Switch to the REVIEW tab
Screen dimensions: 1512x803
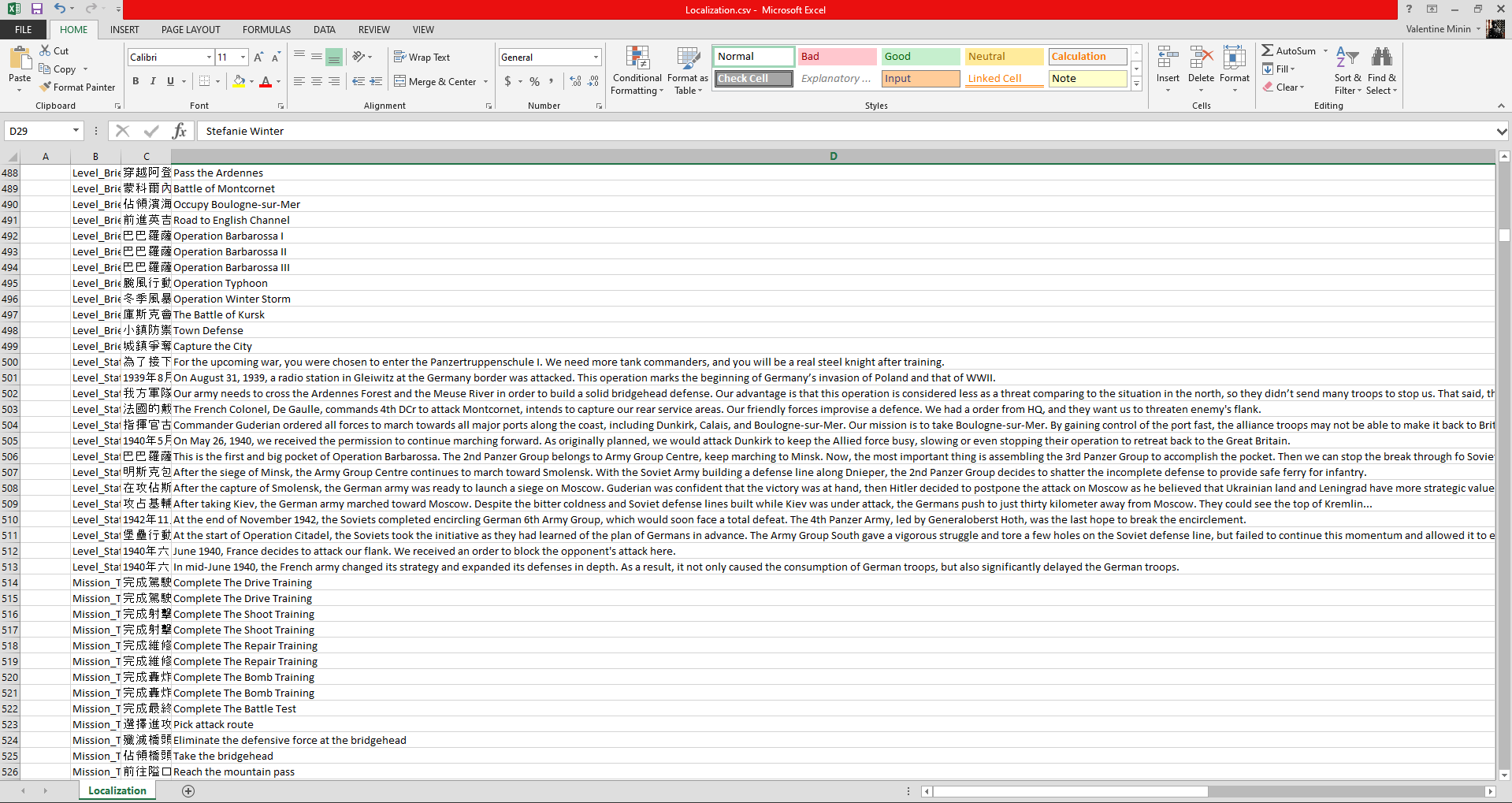coord(374,29)
